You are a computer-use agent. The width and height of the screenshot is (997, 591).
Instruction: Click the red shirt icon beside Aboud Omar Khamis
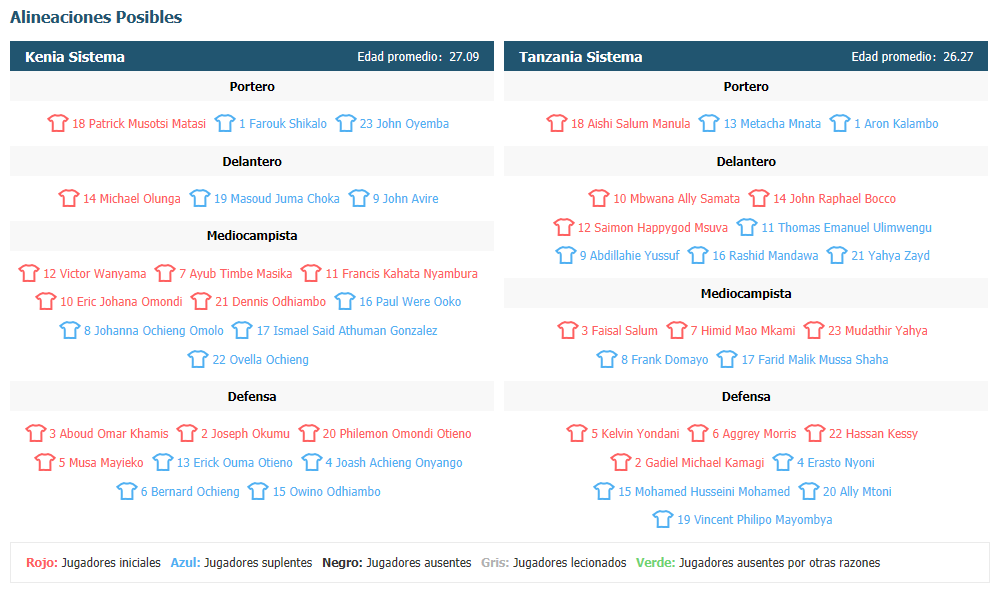coord(36,433)
